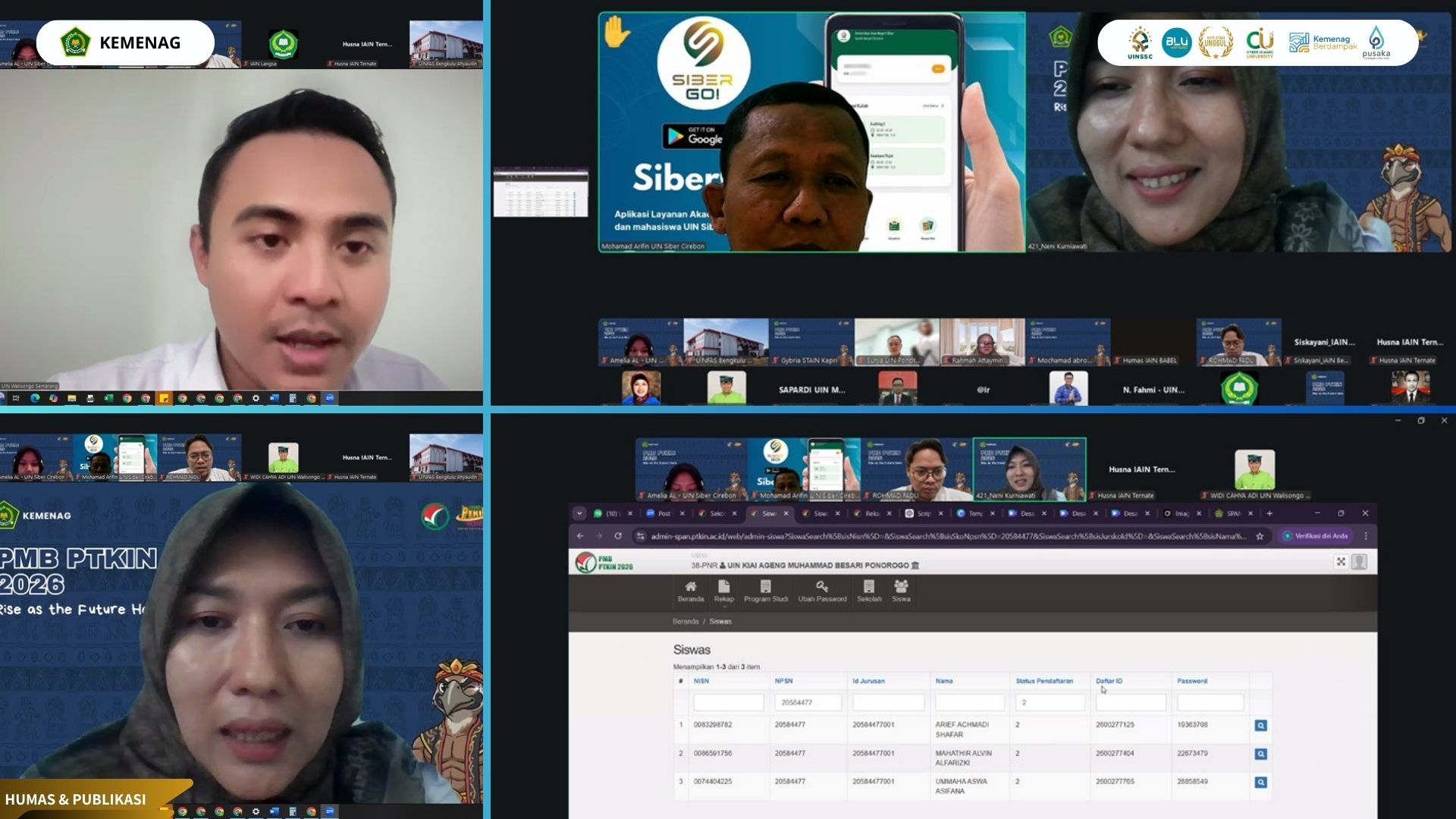Screen dimensions: 1456x819
Task: Click the NPSN filter input field
Action: click(x=808, y=702)
